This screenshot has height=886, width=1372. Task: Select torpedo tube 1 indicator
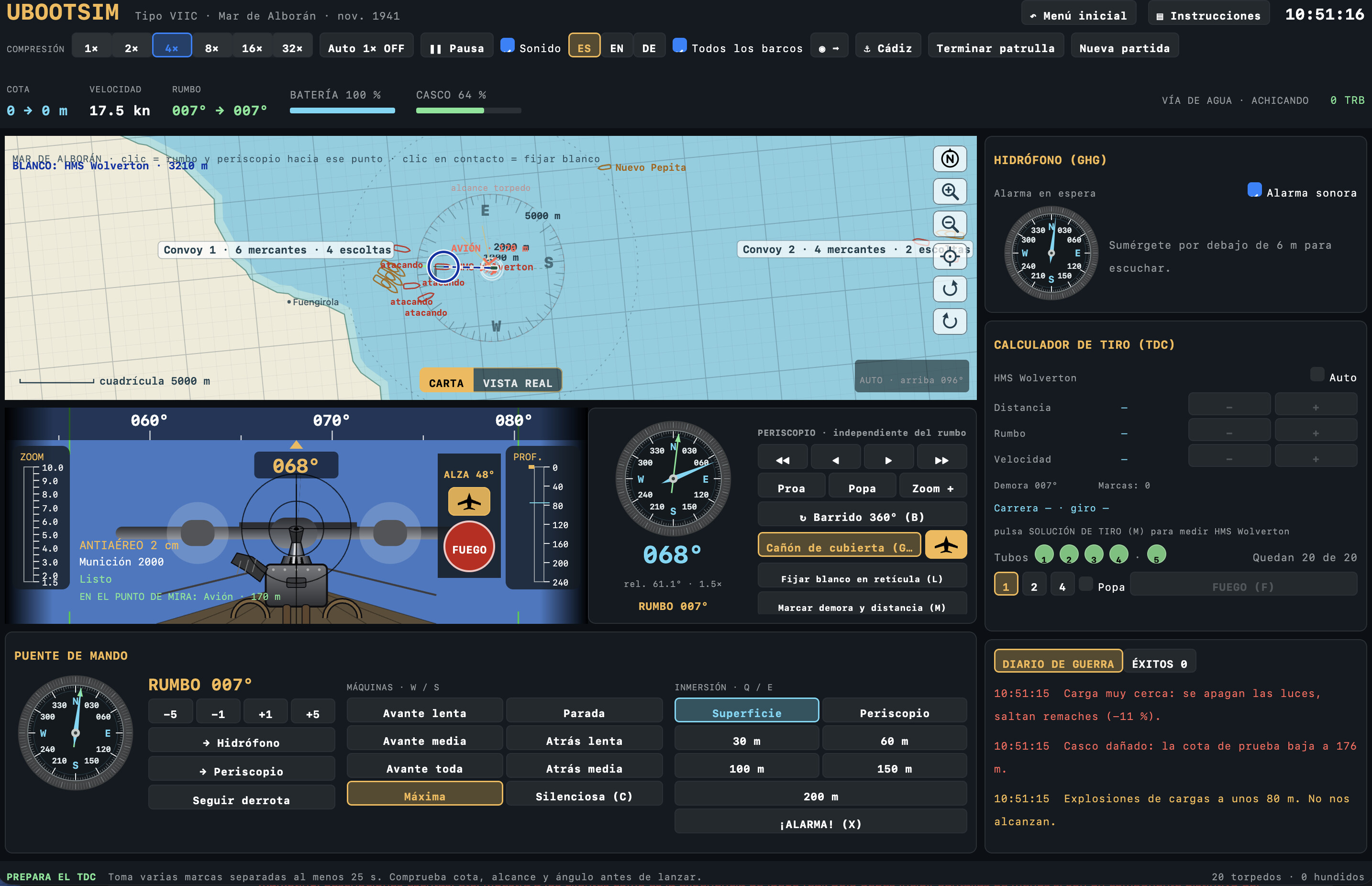[1044, 555]
